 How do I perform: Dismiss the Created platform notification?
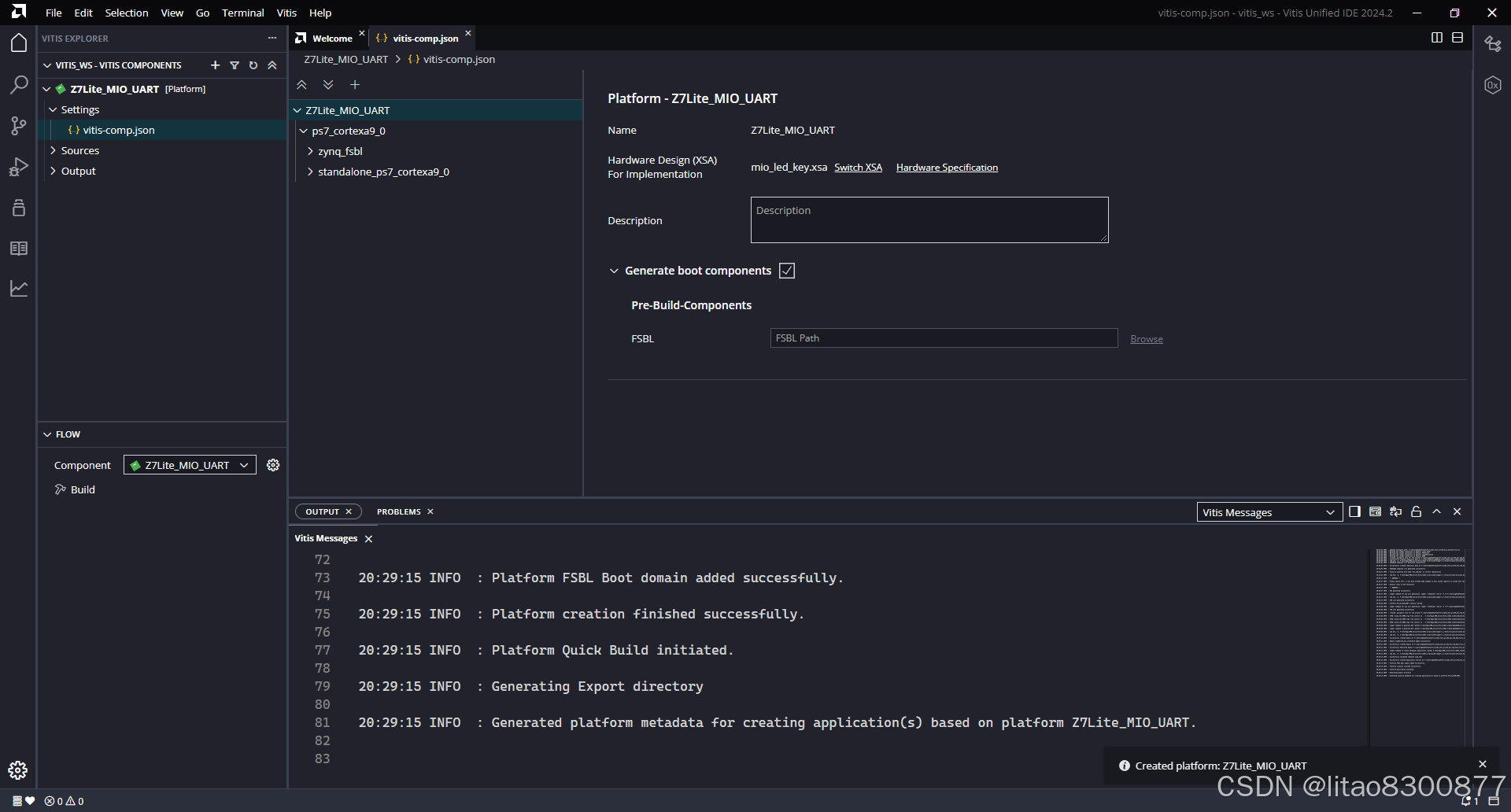1483,764
